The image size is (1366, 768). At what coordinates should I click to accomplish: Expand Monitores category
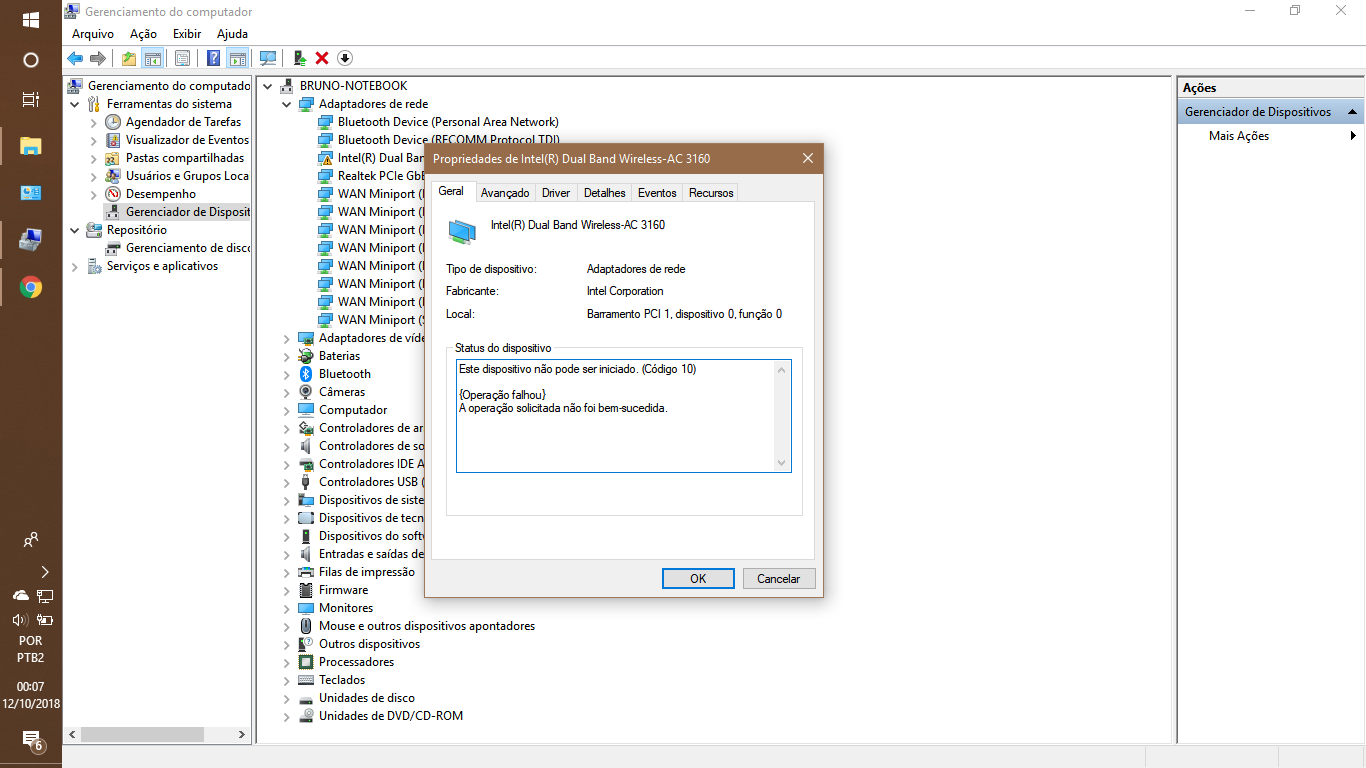[287, 608]
